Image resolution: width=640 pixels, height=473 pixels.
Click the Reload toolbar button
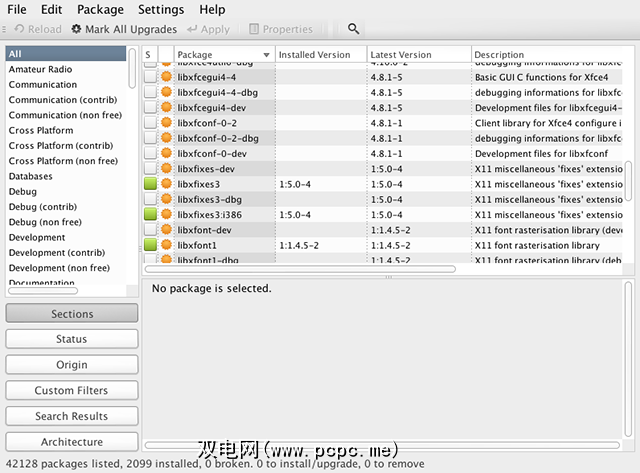tap(38, 29)
